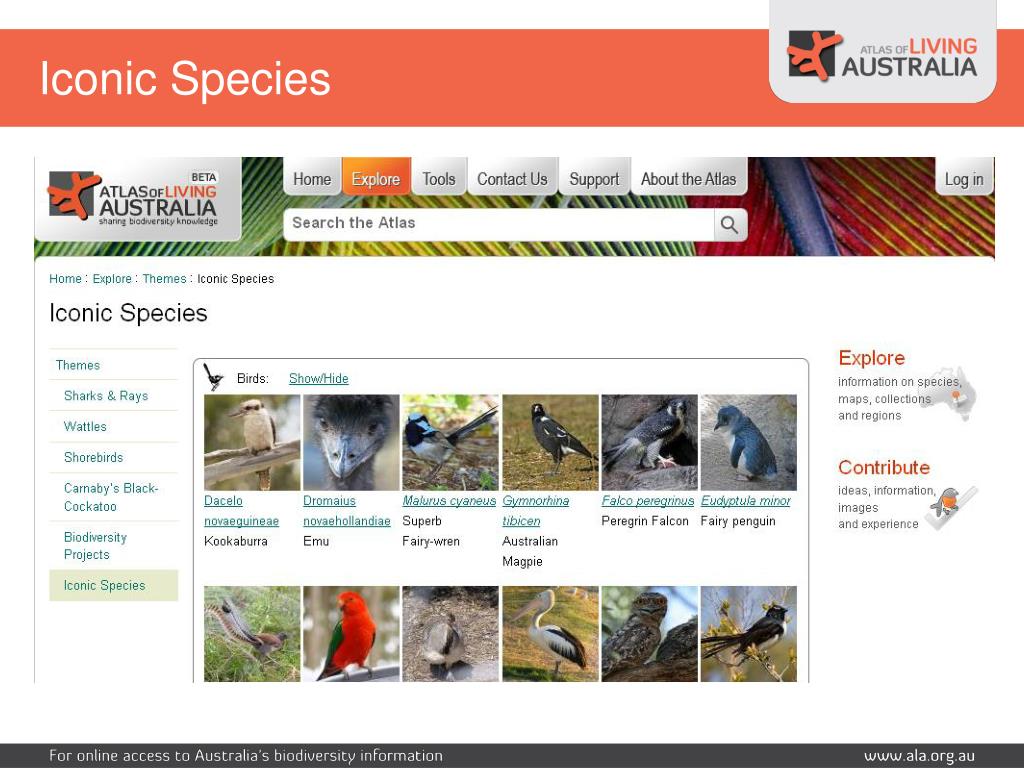The height and width of the screenshot is (768, 1024).
Task: Select Iconic Species in the sidebar
Action: 114,585
